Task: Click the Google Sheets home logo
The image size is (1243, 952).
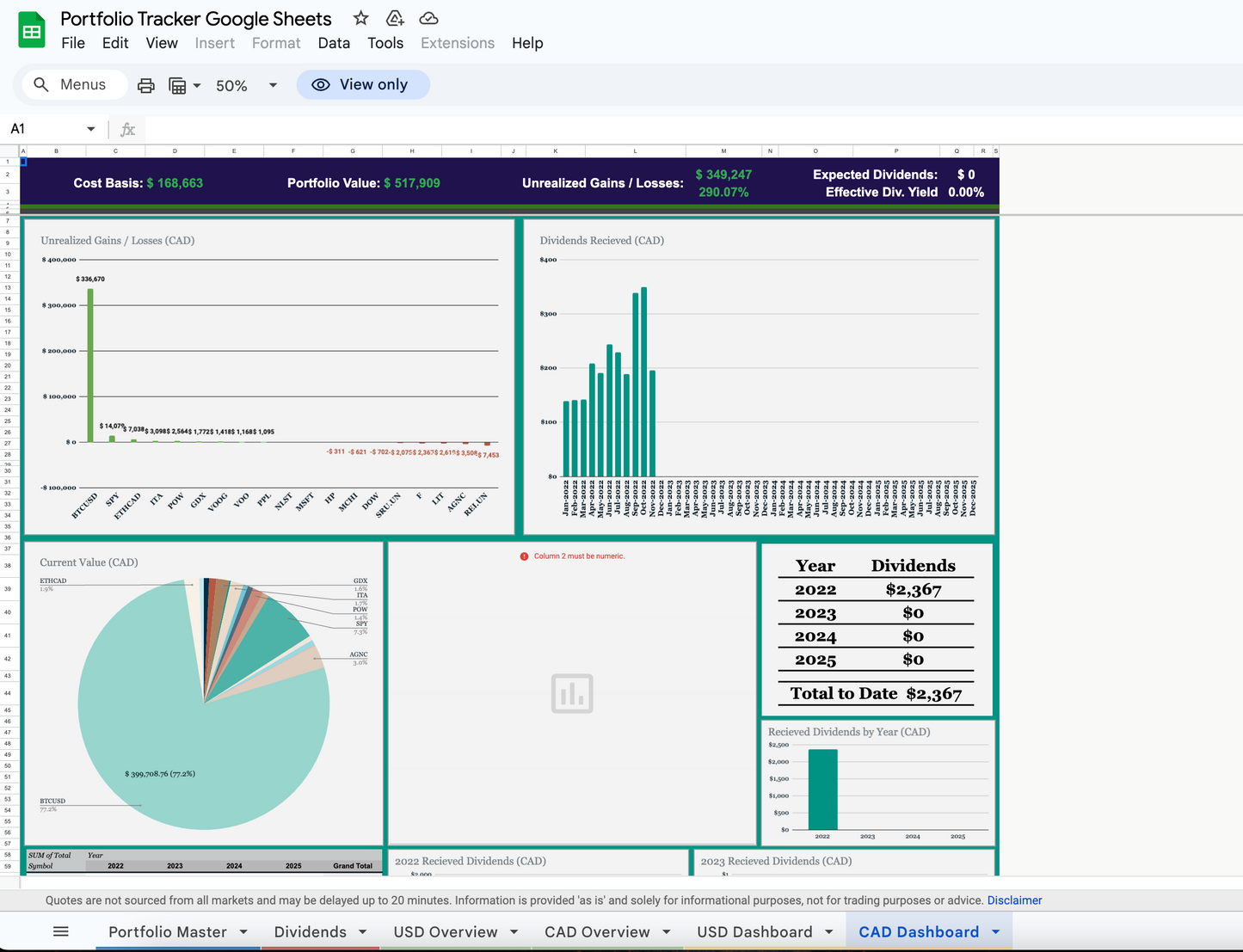Action: tap(32, 31)
